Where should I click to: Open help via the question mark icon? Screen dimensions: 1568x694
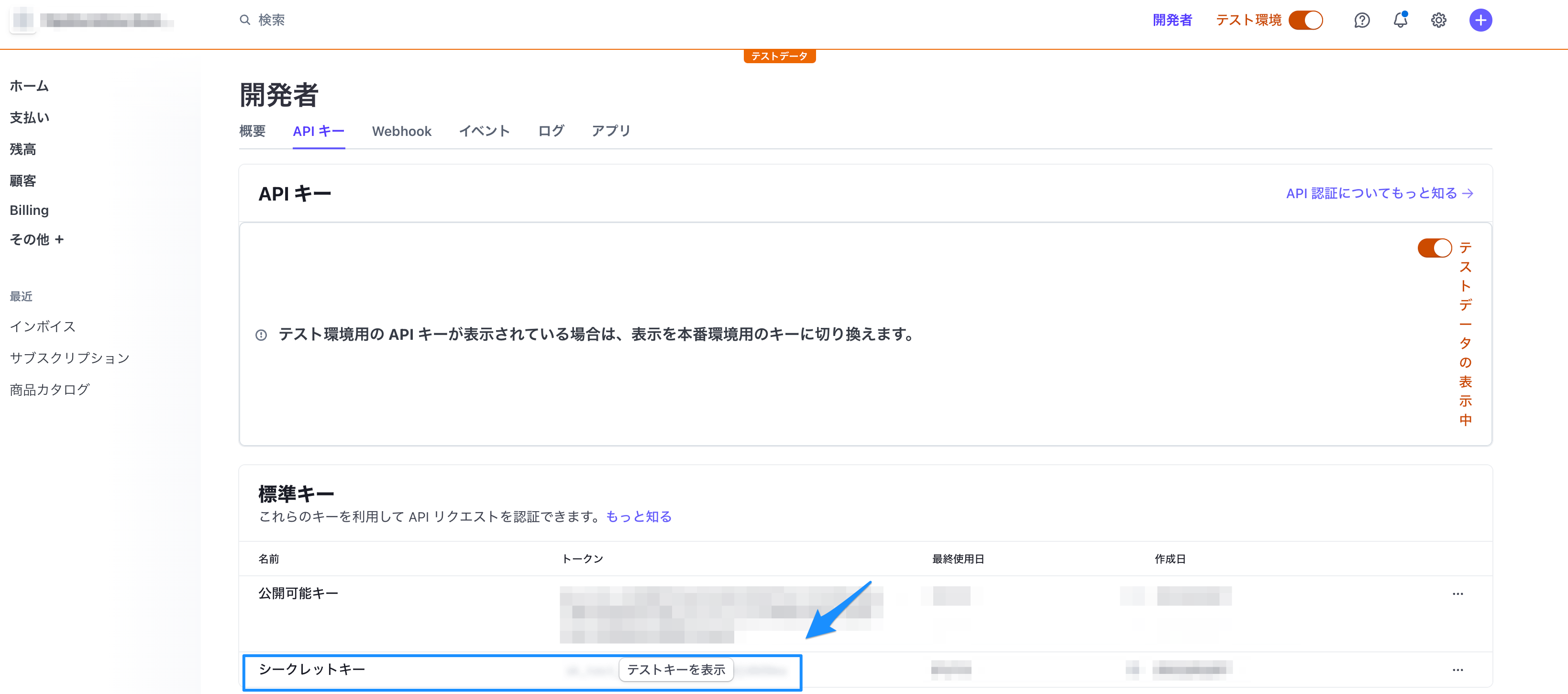coord(1362,20)
